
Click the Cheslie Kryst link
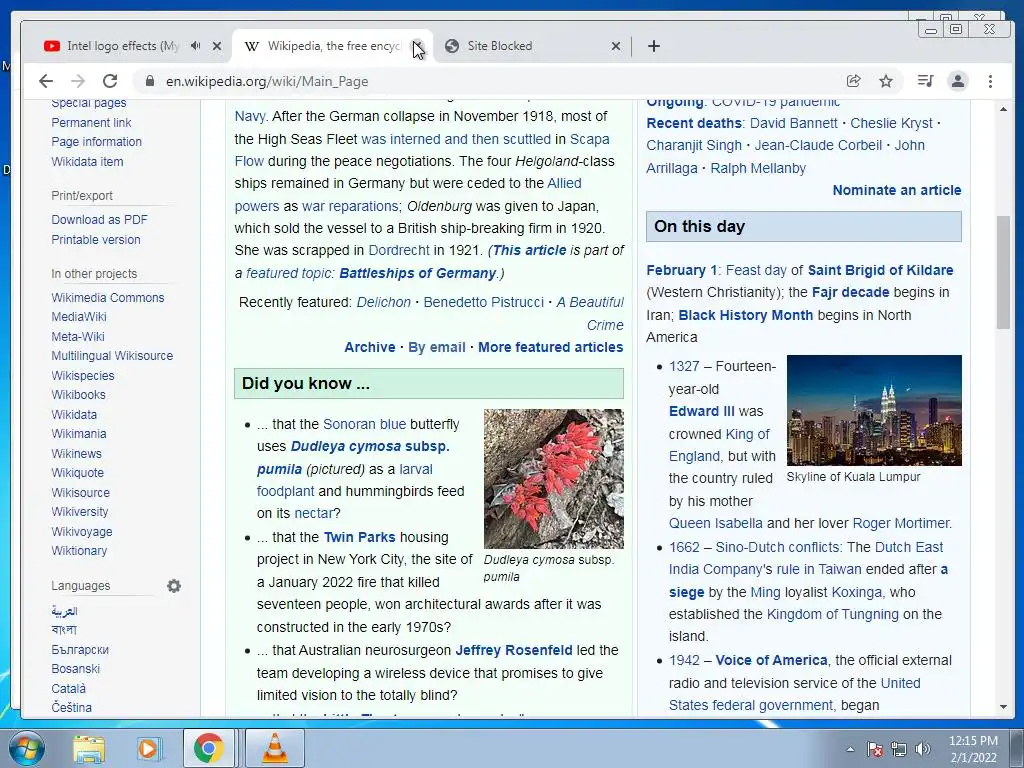click(x=891, y=123)
